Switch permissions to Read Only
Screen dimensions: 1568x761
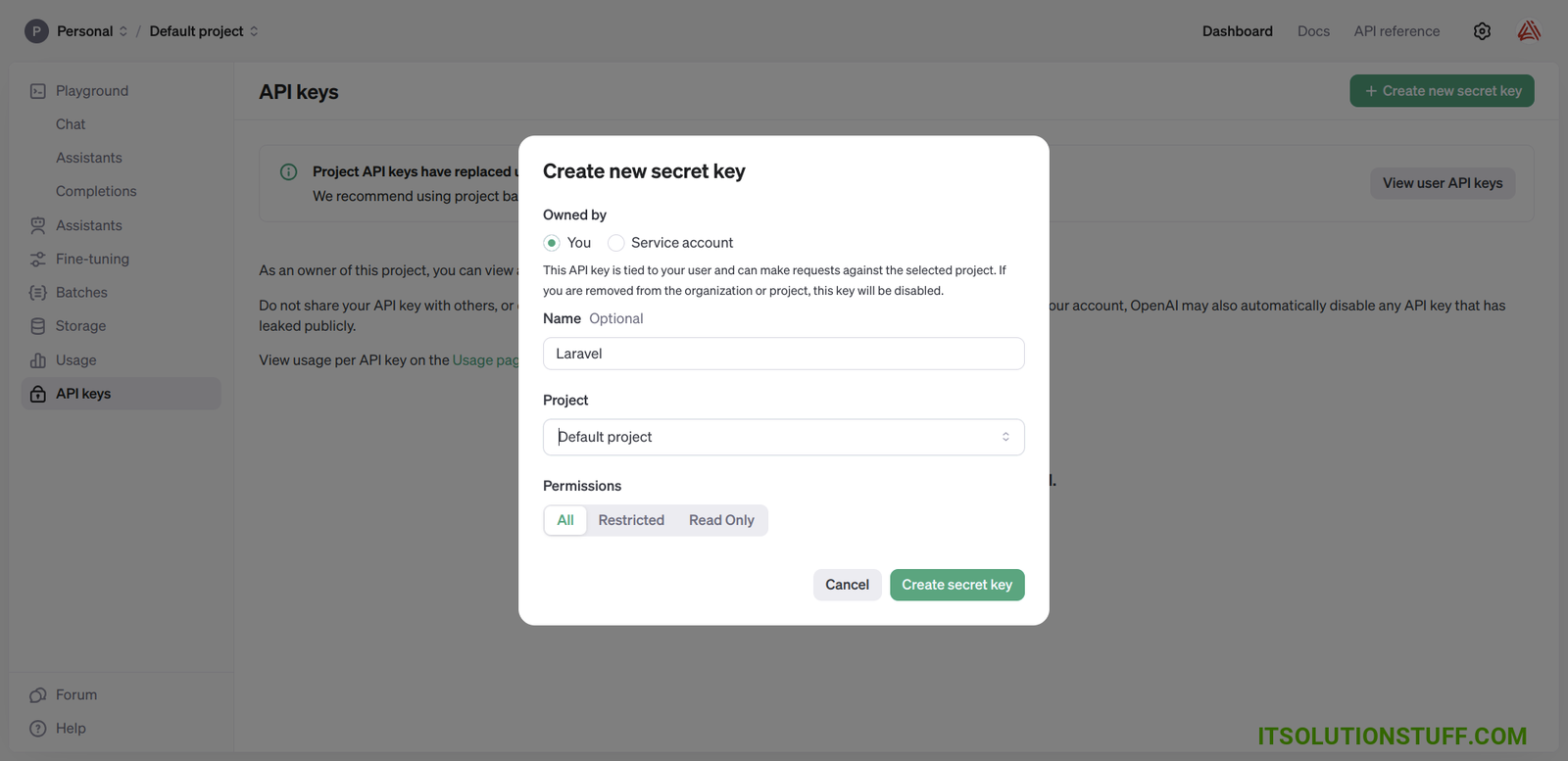[721, 520]
